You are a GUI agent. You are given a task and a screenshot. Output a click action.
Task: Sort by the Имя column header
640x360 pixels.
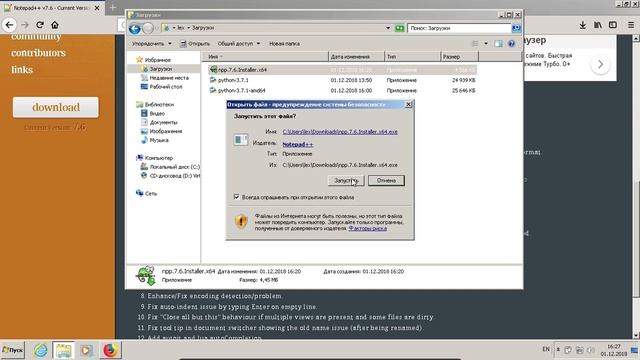tap(265, 57)
